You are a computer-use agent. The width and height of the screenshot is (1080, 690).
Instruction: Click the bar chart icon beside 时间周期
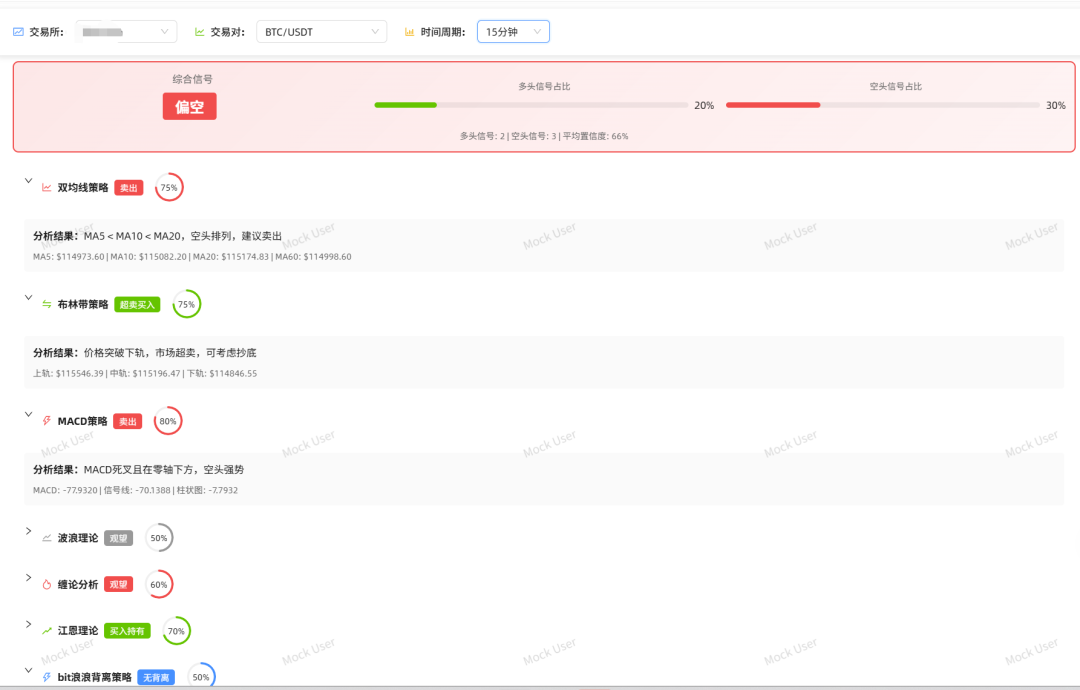tap(409, 32)
